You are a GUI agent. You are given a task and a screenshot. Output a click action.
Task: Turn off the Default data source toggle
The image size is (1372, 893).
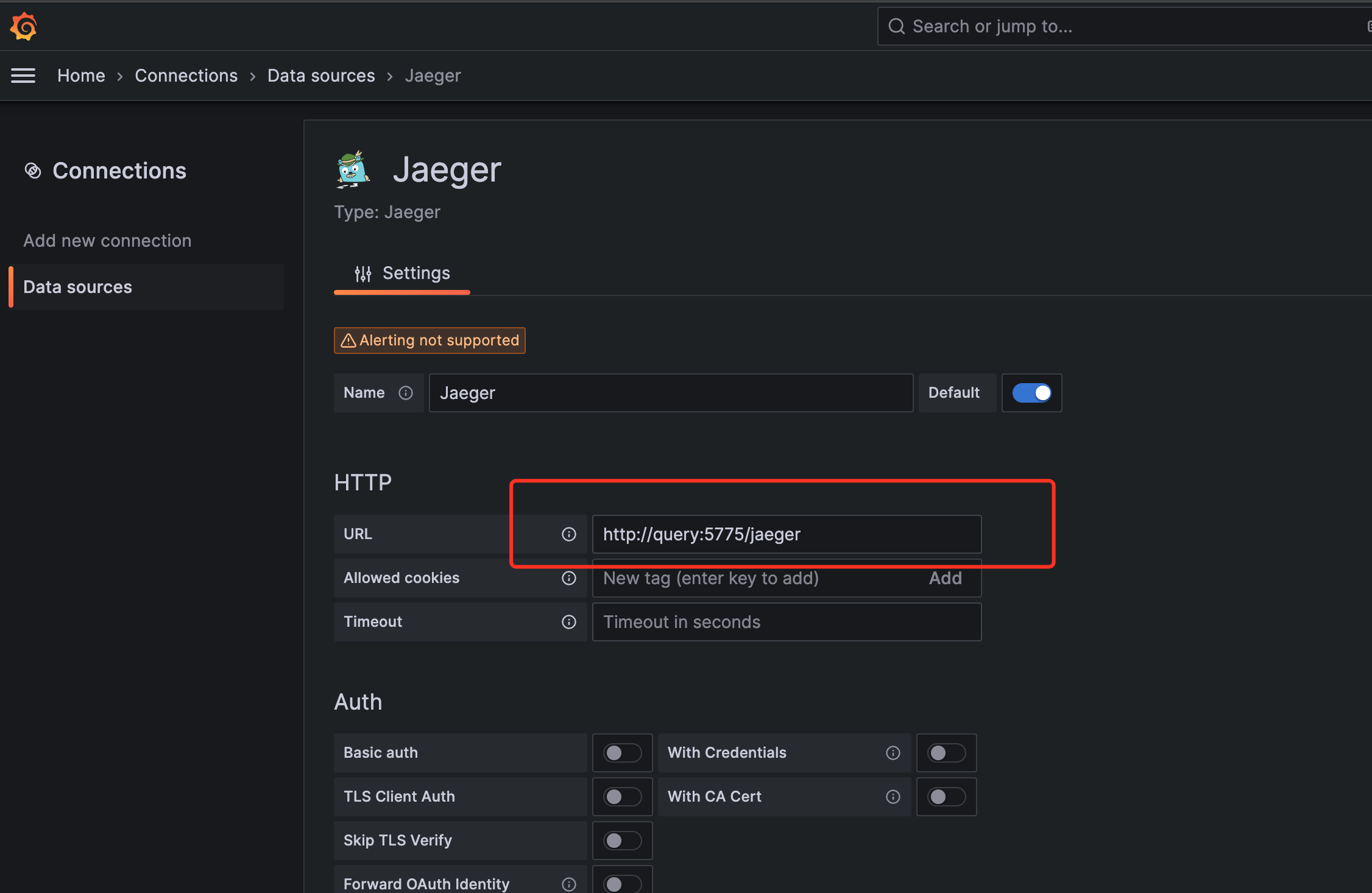[x=1031, y=393]
